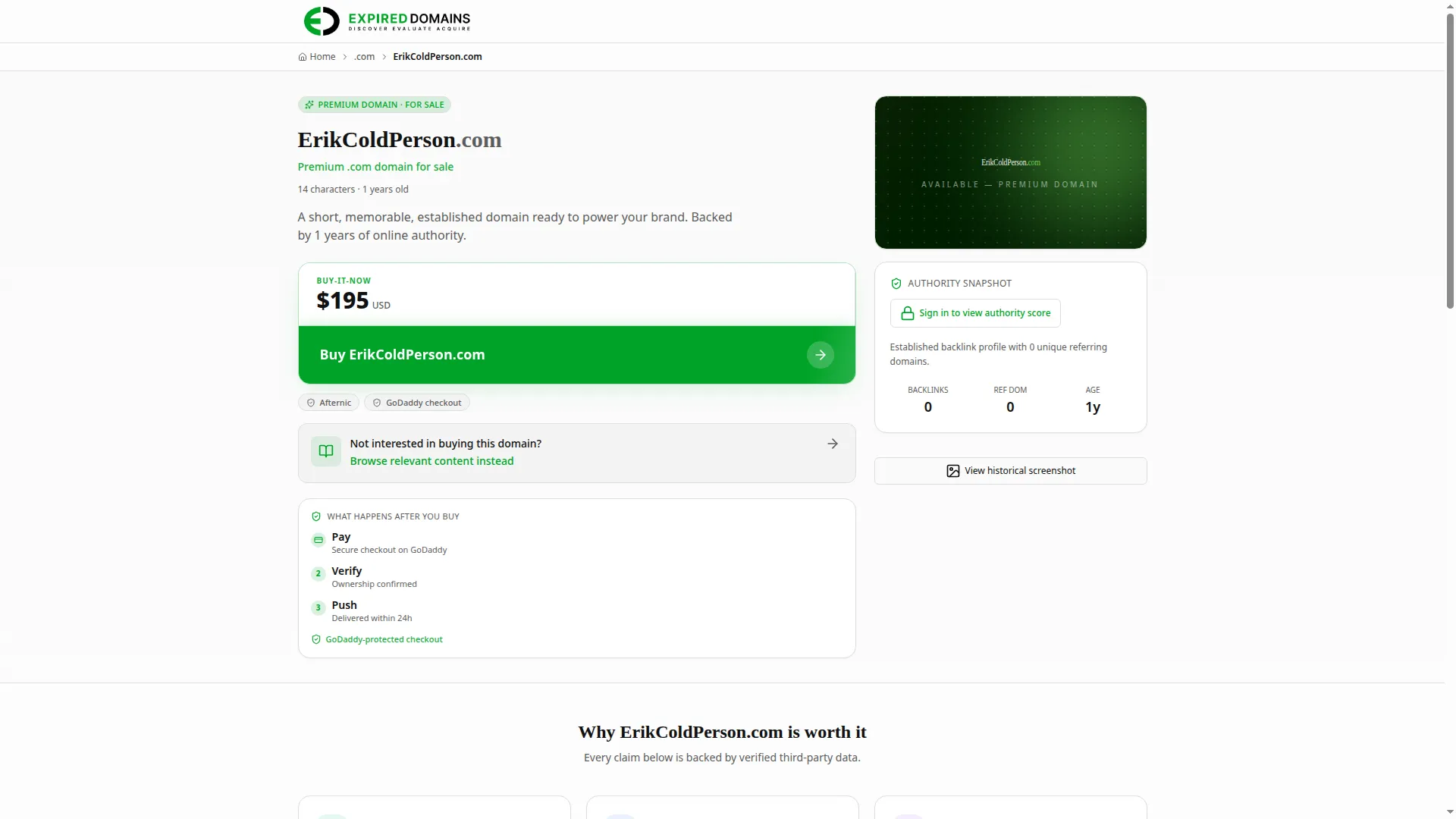
Task: Click step 3 icon beside Push
Action: coord(318,608)
